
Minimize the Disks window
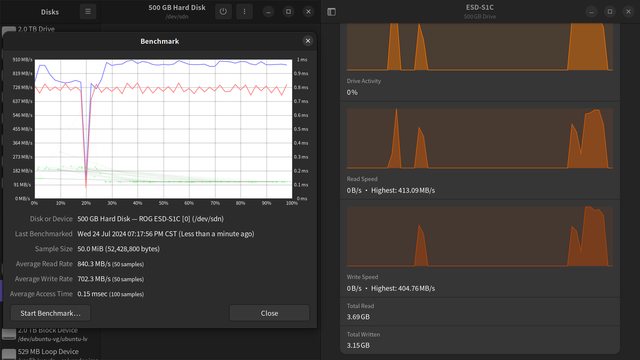click(x=268, y=11)
